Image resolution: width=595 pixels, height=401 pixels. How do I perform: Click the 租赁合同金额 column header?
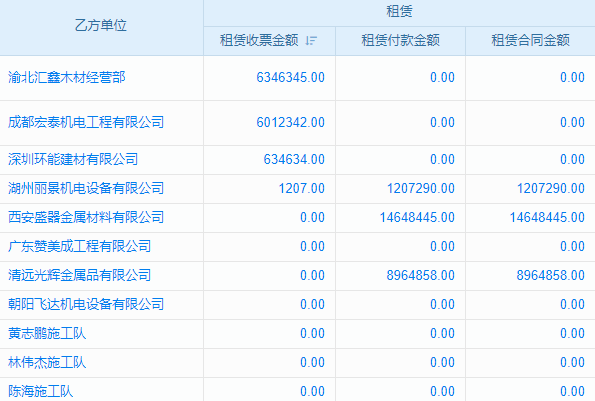[x=530, y=40]
